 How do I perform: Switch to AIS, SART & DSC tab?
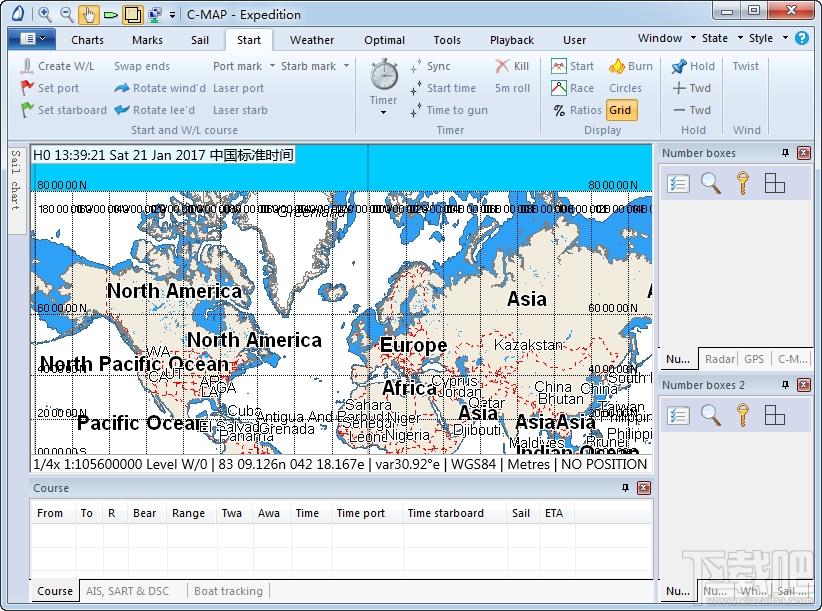127,591
